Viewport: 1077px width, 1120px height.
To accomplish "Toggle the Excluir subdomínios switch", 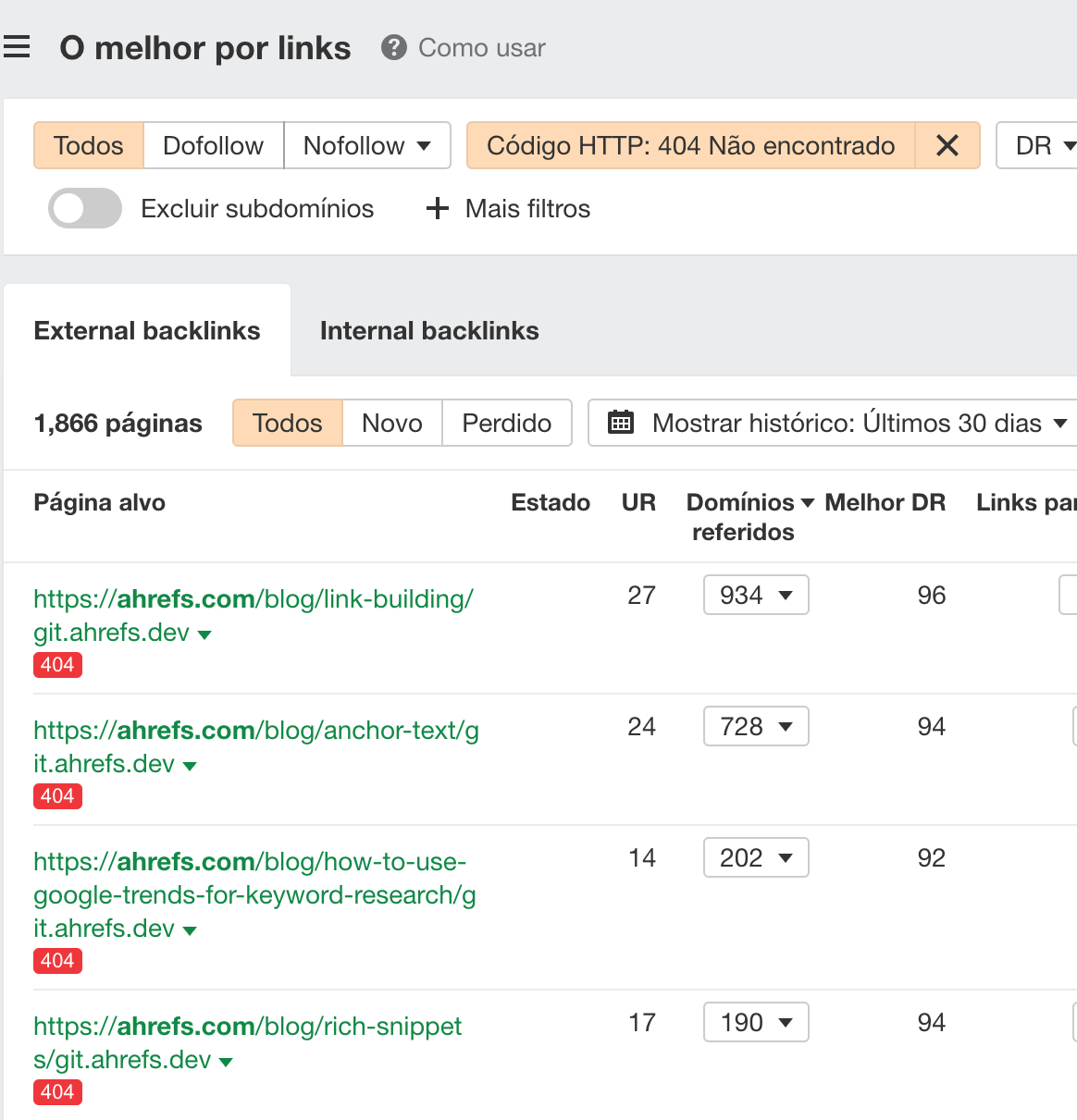I will 85,208.
